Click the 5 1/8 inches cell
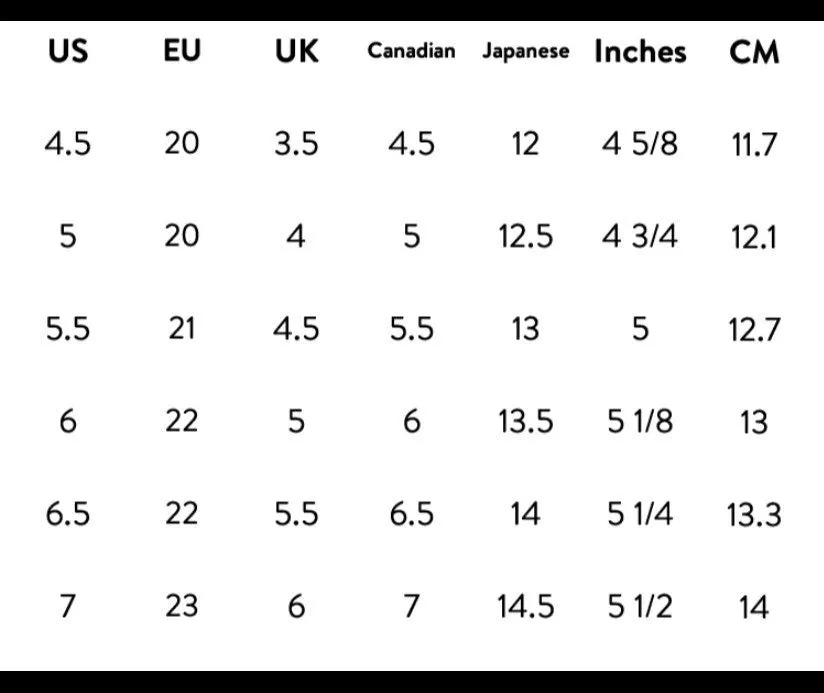 (640, 421)
